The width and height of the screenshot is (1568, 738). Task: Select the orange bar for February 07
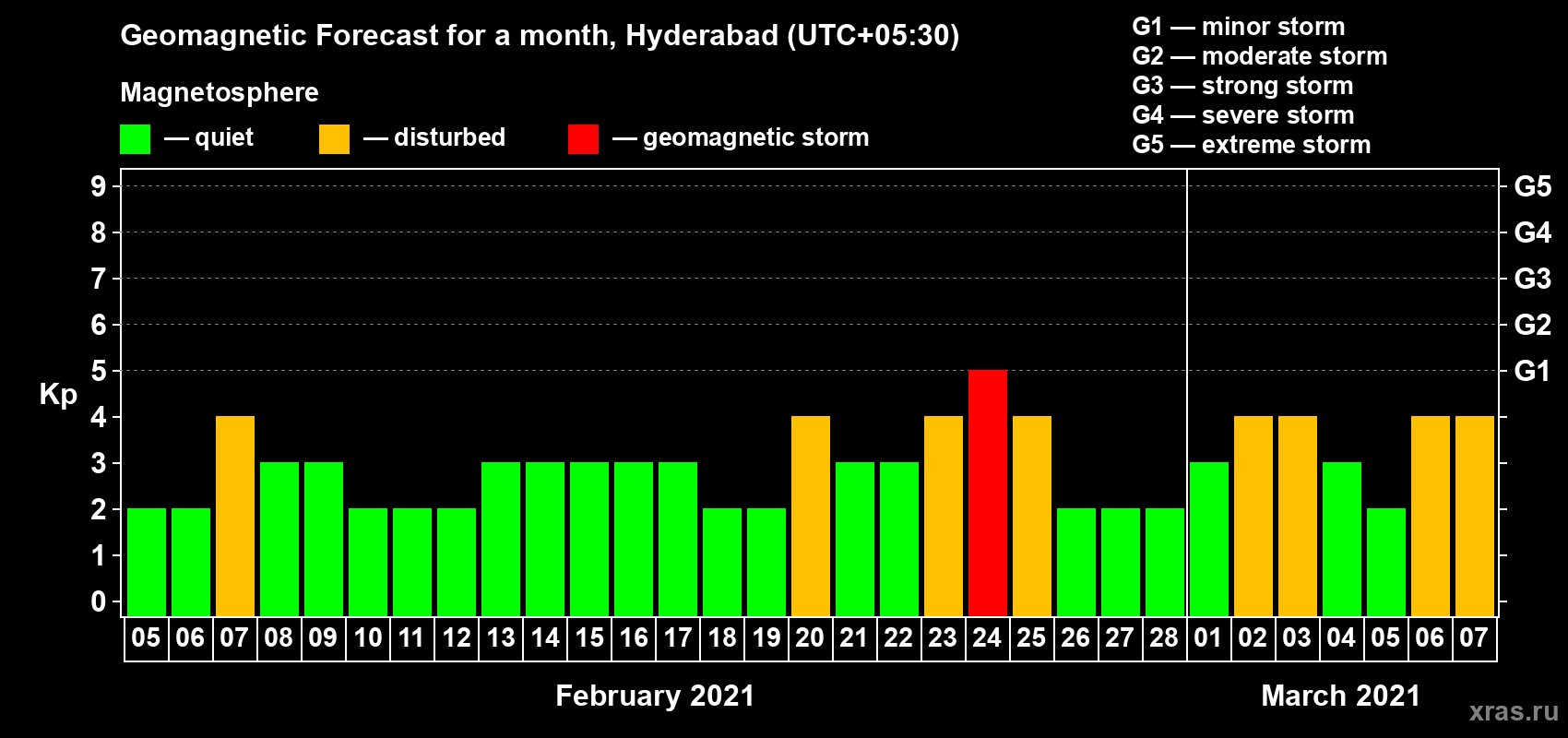point(235,516)
